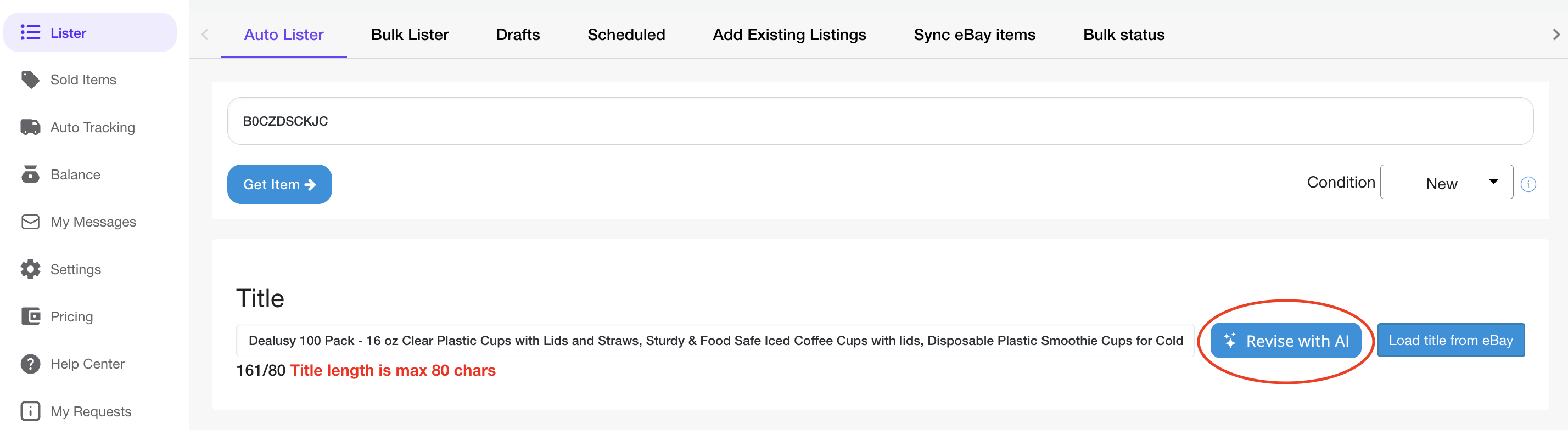This screenshot has width=1568, height=430.
Task: Expand the Condition dropdown
Action: 1446,182
